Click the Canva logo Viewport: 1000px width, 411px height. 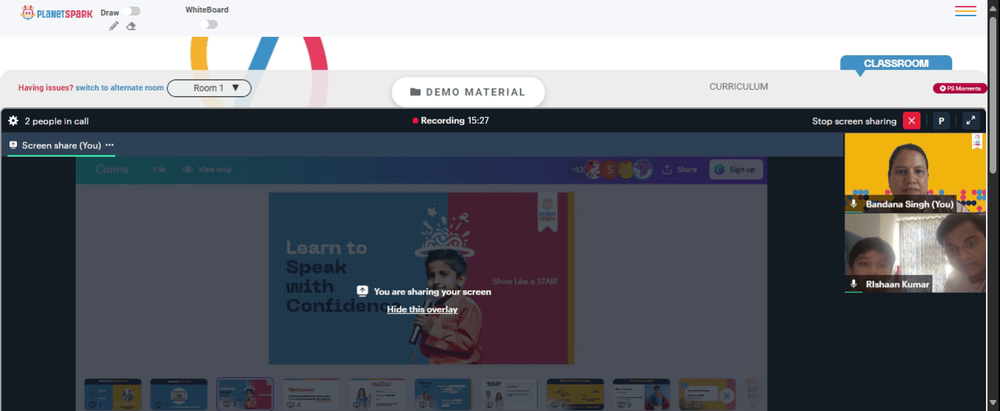click(x=112, y=169)
